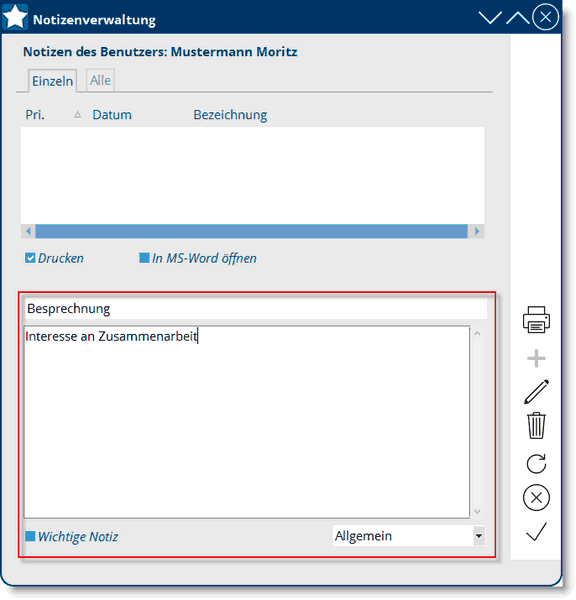Mark as Wichtige Notiz checkbox
Viewport: 576px width, 600px height.
tap(30, 536)
